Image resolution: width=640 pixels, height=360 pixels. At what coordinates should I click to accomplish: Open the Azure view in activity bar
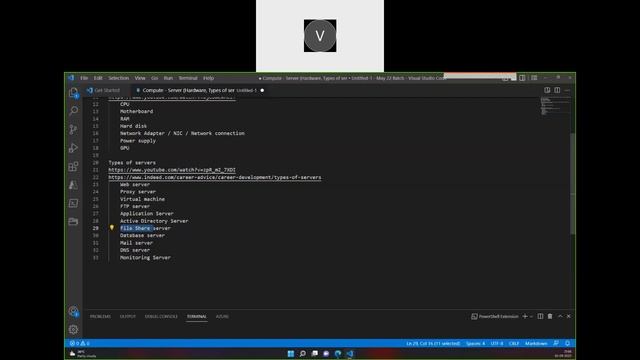click(x=73, y=184)
